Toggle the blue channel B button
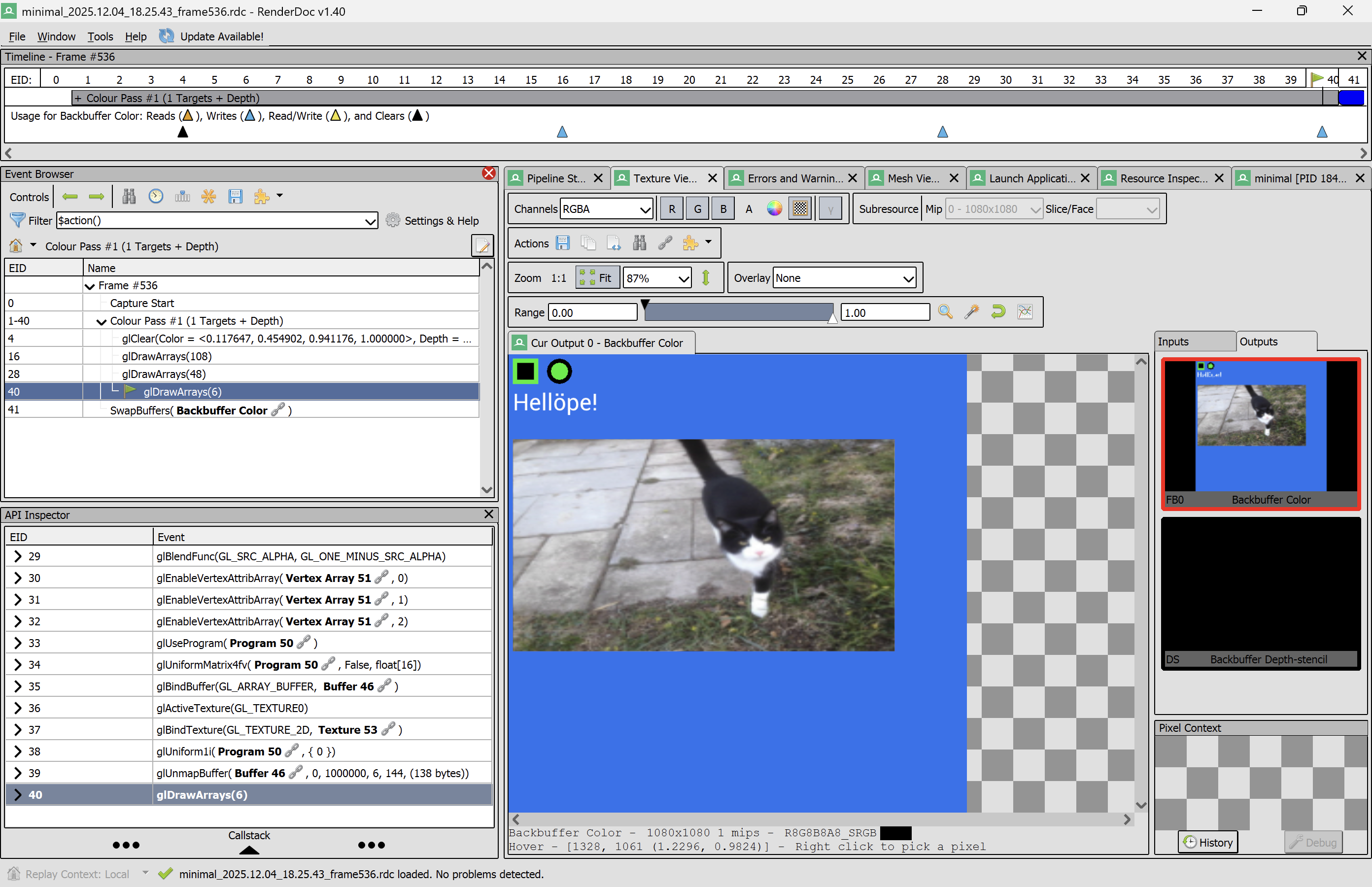The image size is (1372, 887). click(723, 209)
